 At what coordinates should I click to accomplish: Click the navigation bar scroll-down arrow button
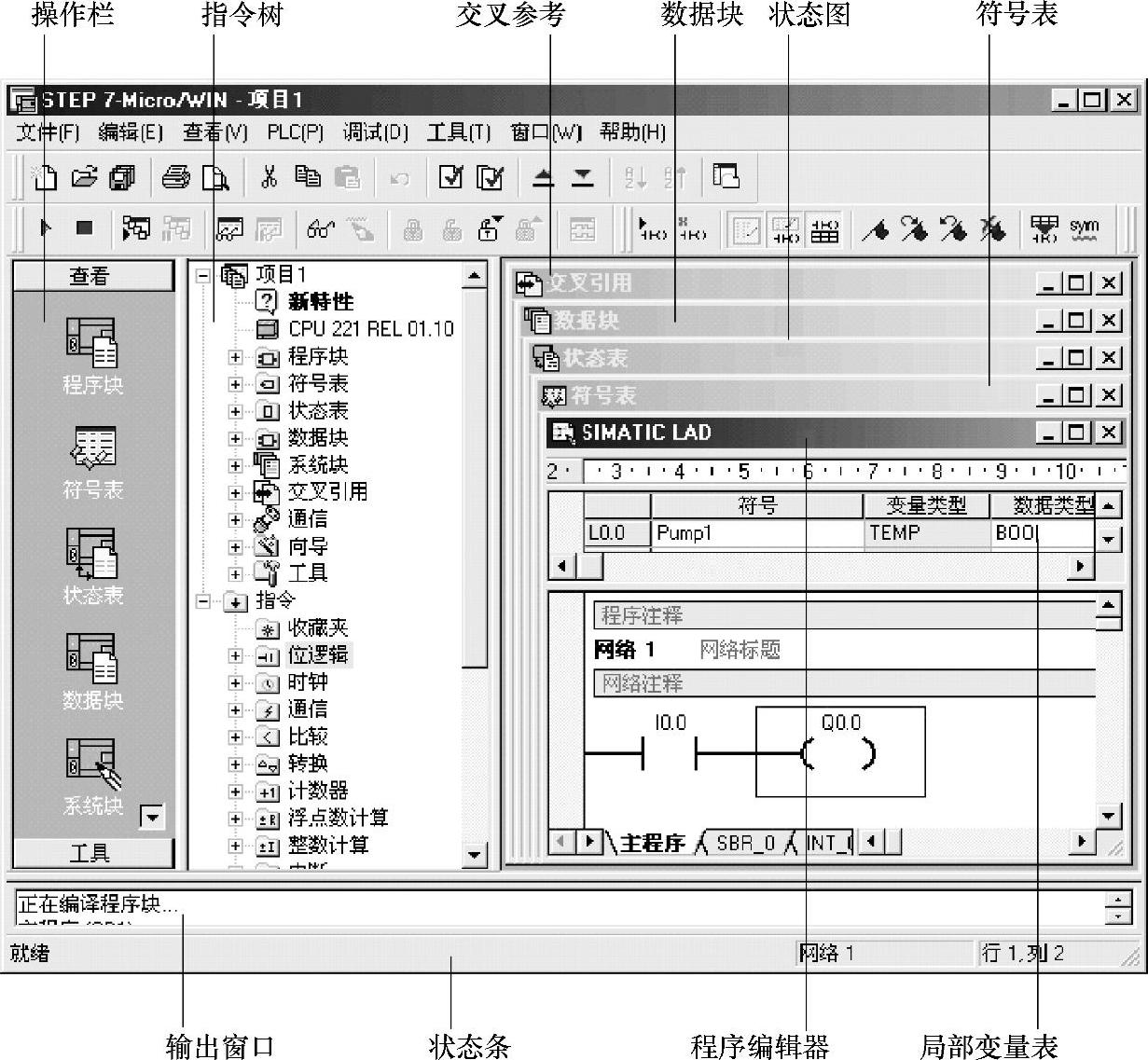152,818
